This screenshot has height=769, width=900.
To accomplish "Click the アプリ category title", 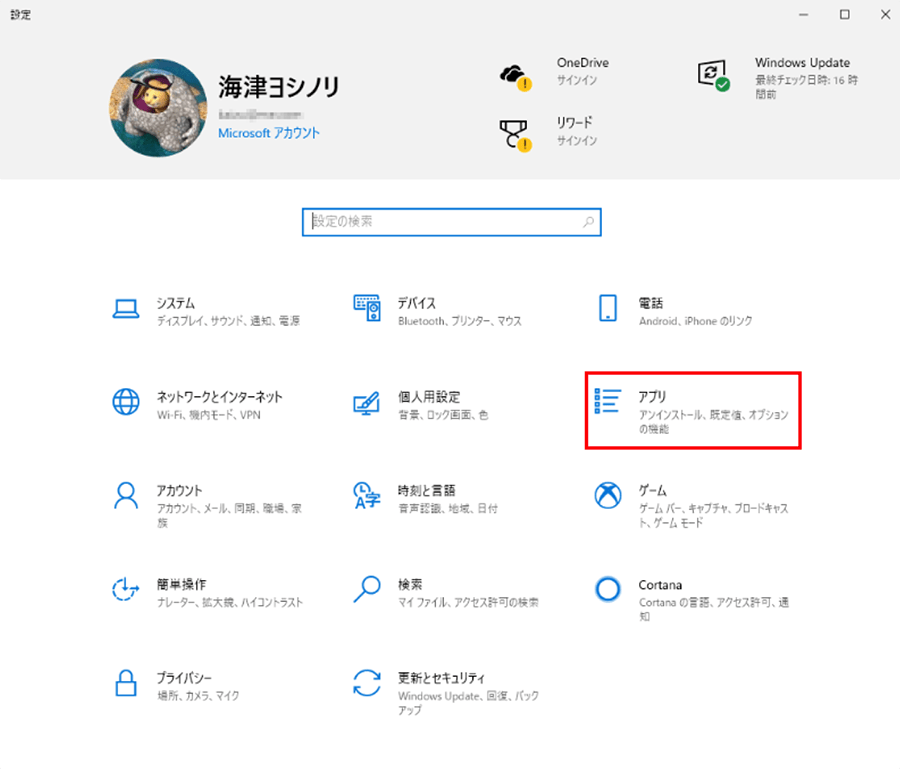I will coord(653,397).
